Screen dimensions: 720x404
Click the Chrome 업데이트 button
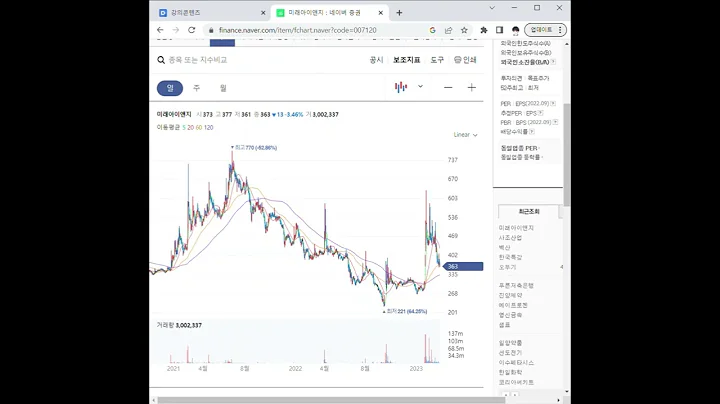545,30
